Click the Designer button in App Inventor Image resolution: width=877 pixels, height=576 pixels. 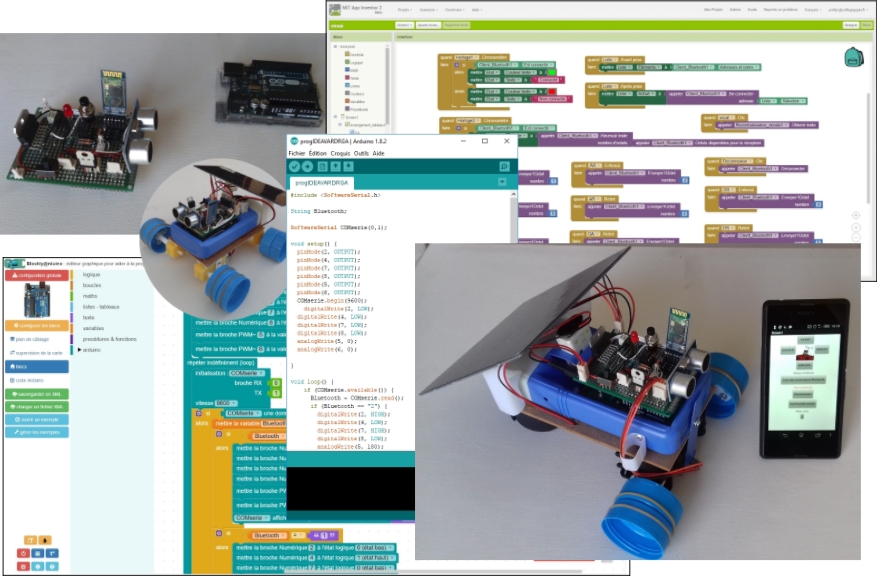point(851,25)
